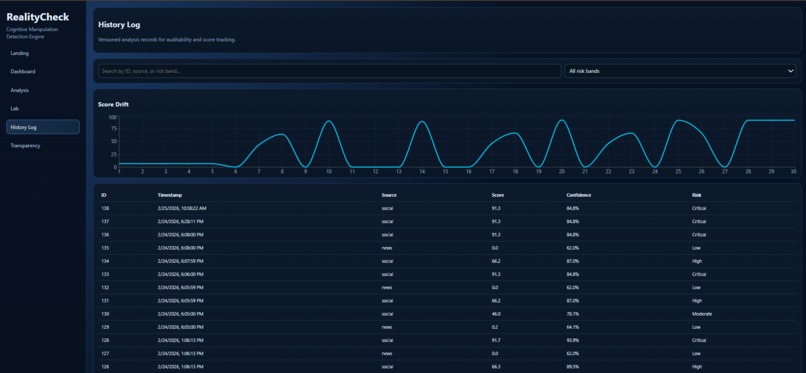Click confidence 89.5% in row 126
The width and height of the screenshot is (806, 373).
coord(573,366)
